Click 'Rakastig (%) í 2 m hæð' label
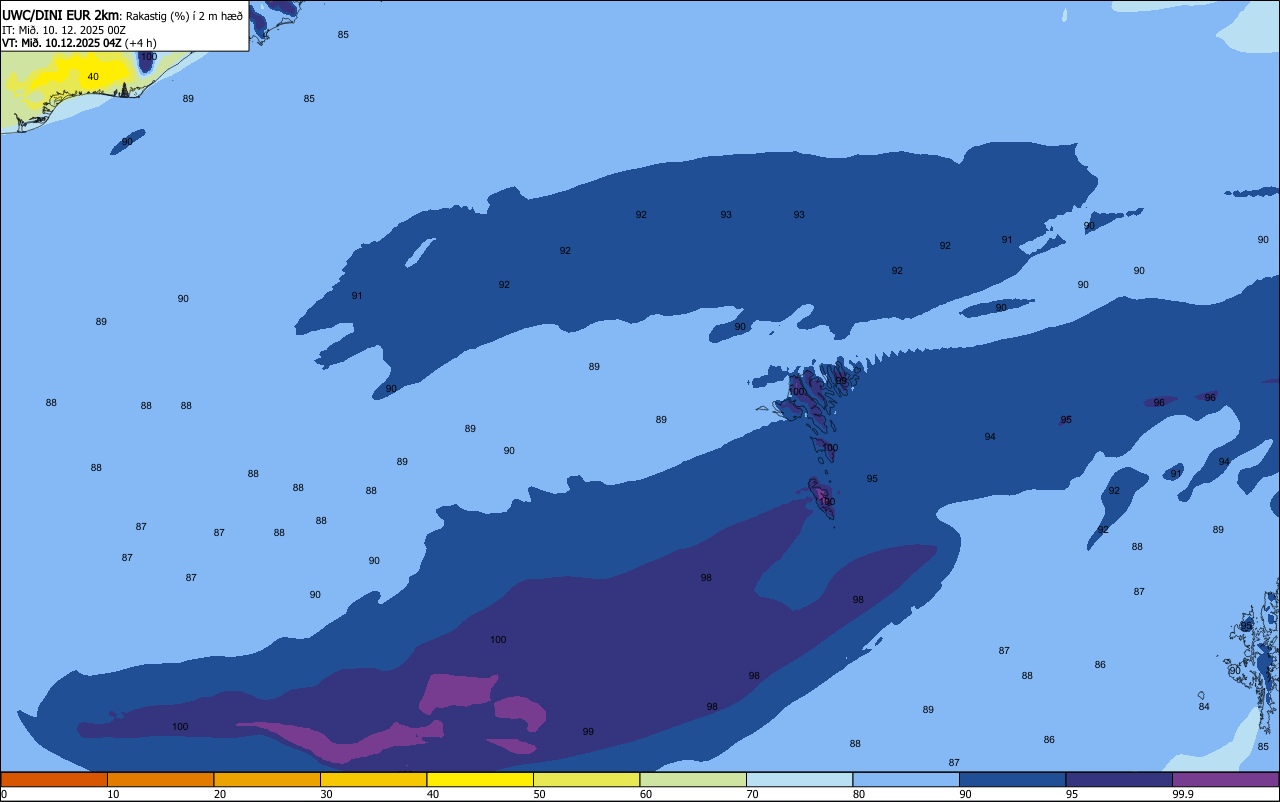Screen dimensions: 1280x802 (x=184, y=16)
